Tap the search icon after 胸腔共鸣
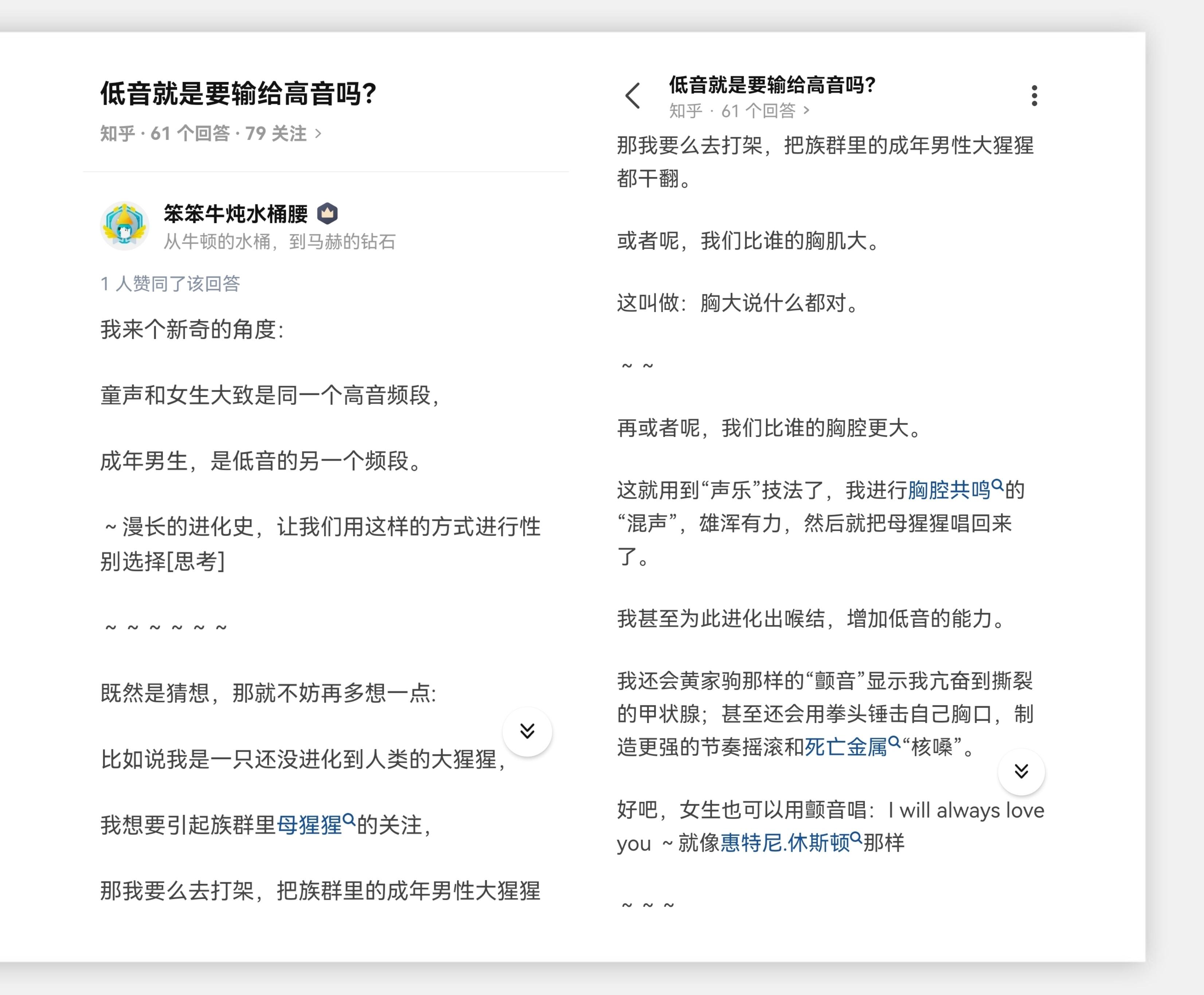Screen dimensions: 1204x995 pos(997,485)
